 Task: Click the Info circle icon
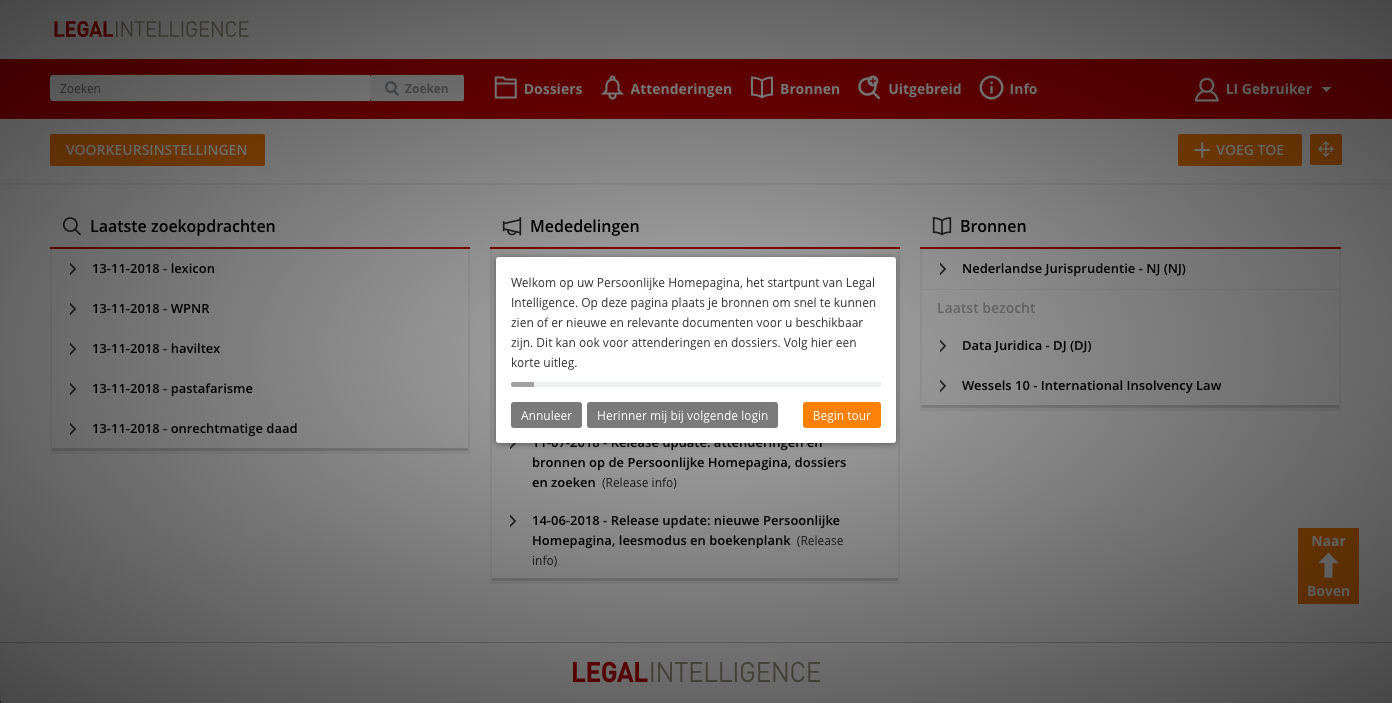991,88
